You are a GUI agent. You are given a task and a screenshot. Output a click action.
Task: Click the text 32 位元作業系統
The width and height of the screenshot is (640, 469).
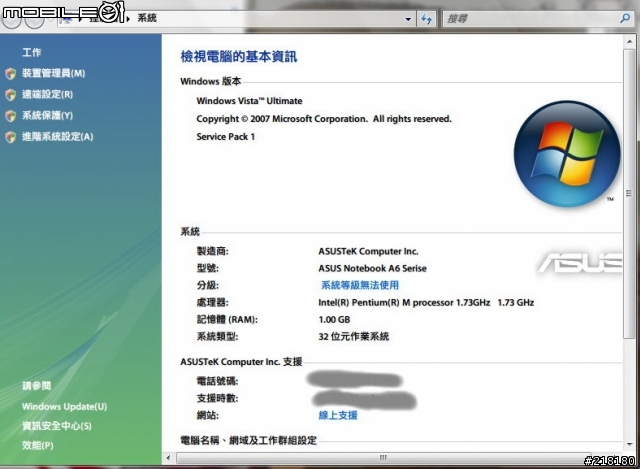pyautogui.click(x=353, y=337)
